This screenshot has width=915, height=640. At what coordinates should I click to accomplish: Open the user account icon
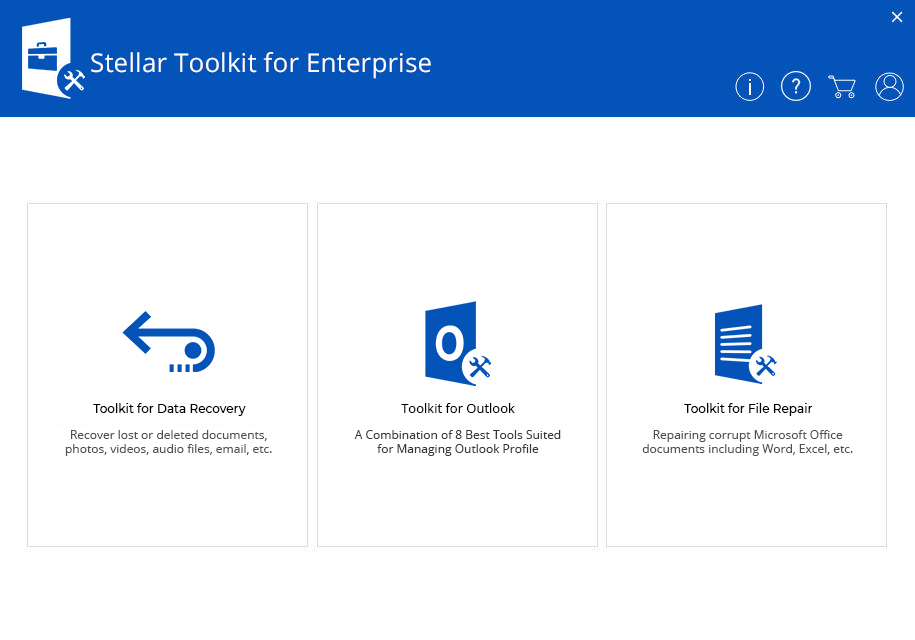[889, 86]
